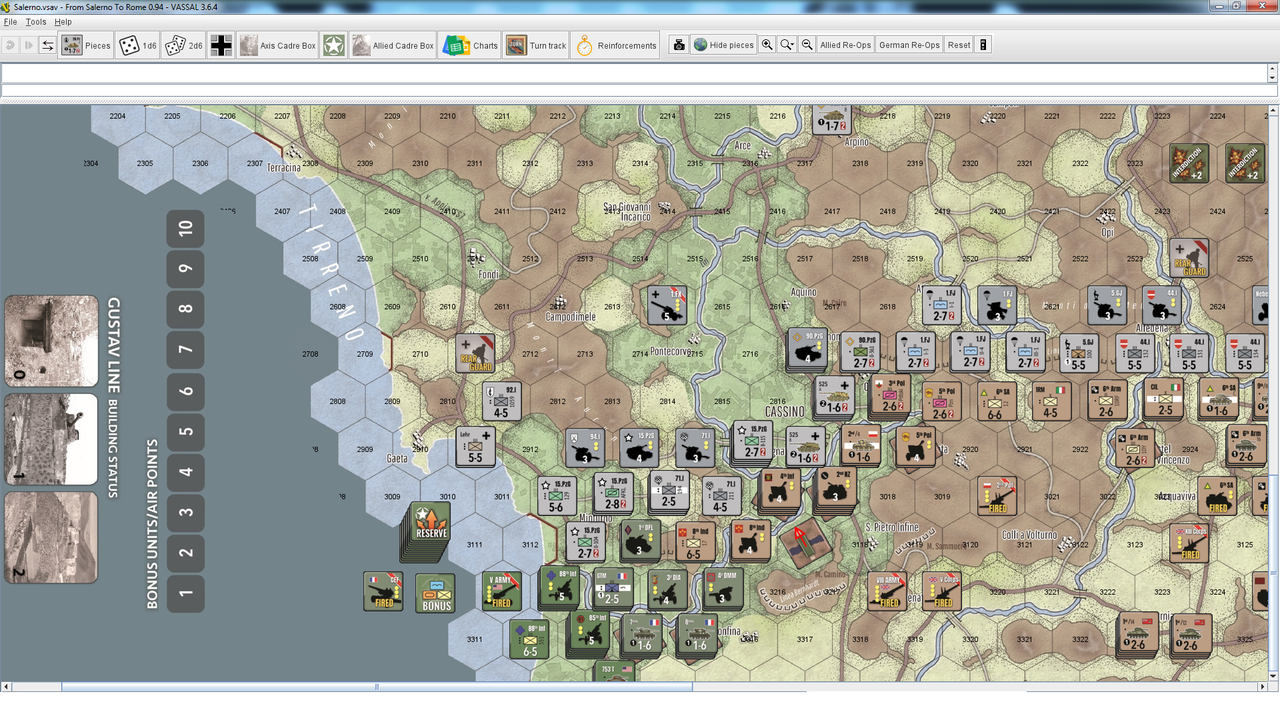Open the Axis Cadre Box
Image resolution: width=1280 pixels, height=720 pixels.
click(277, 45)
